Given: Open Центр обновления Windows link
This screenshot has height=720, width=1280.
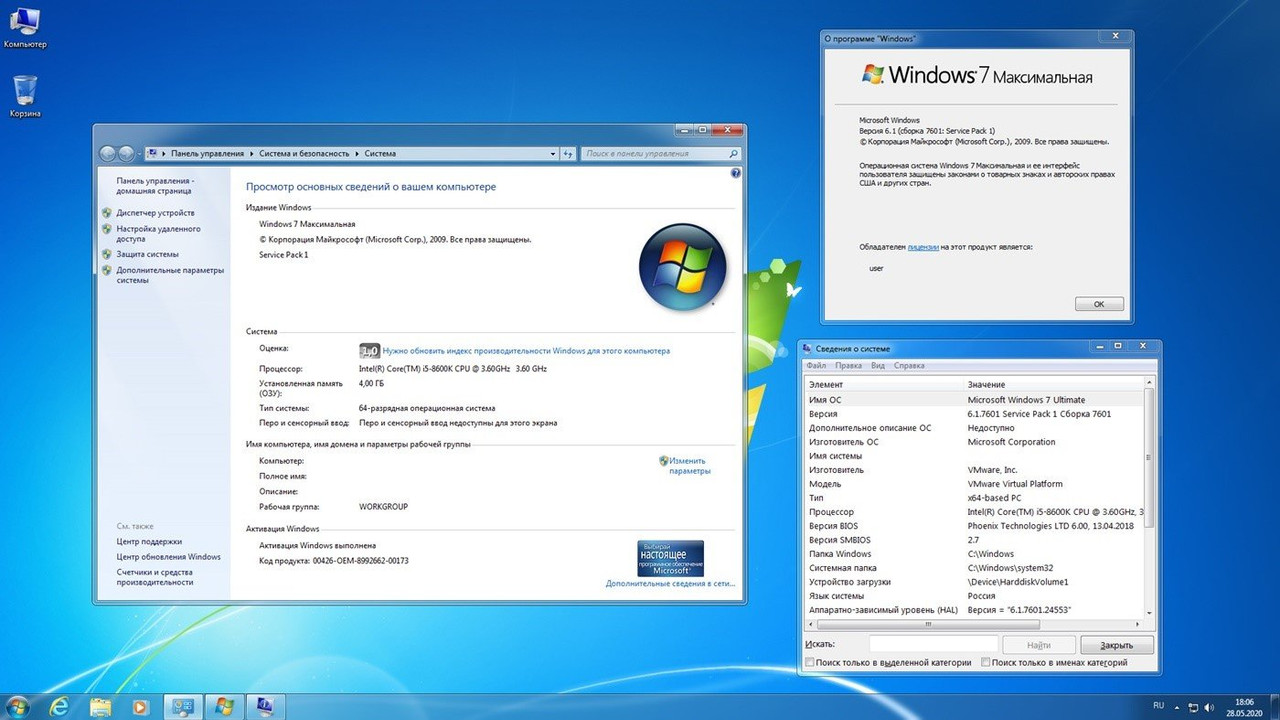Looking at the screenshot, I should (x=168, y=557).
